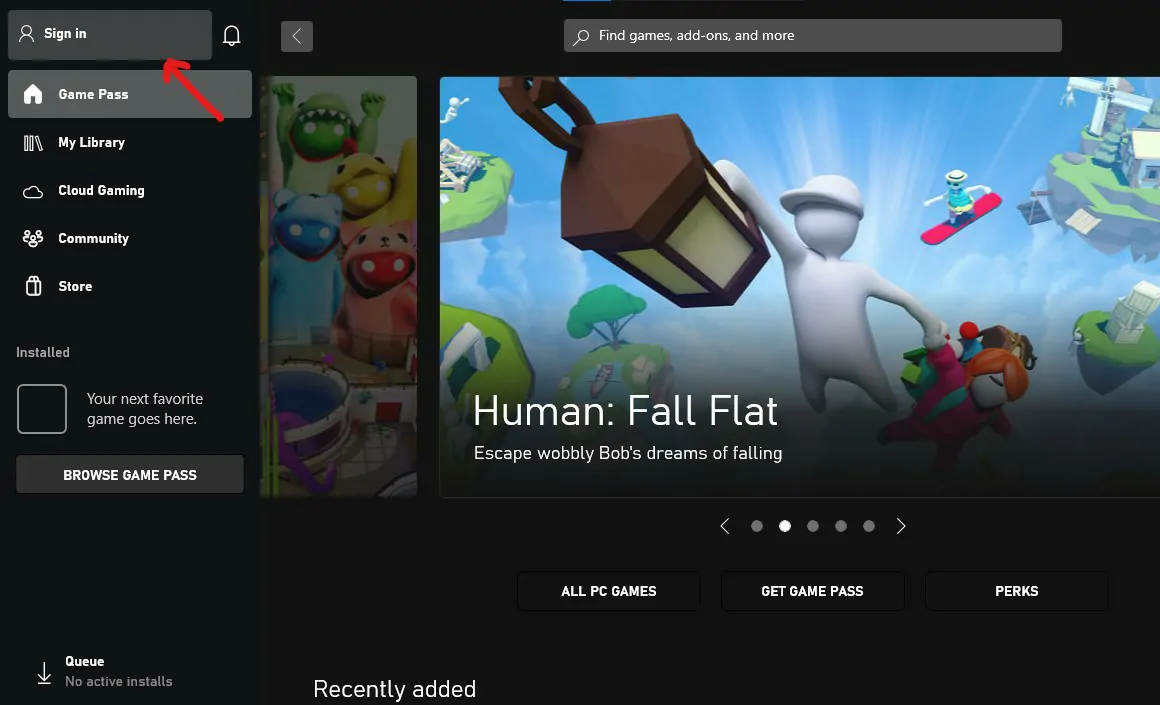Select Cloud Gaming in the sidebar
The image size is (1160, 705).
129,190
